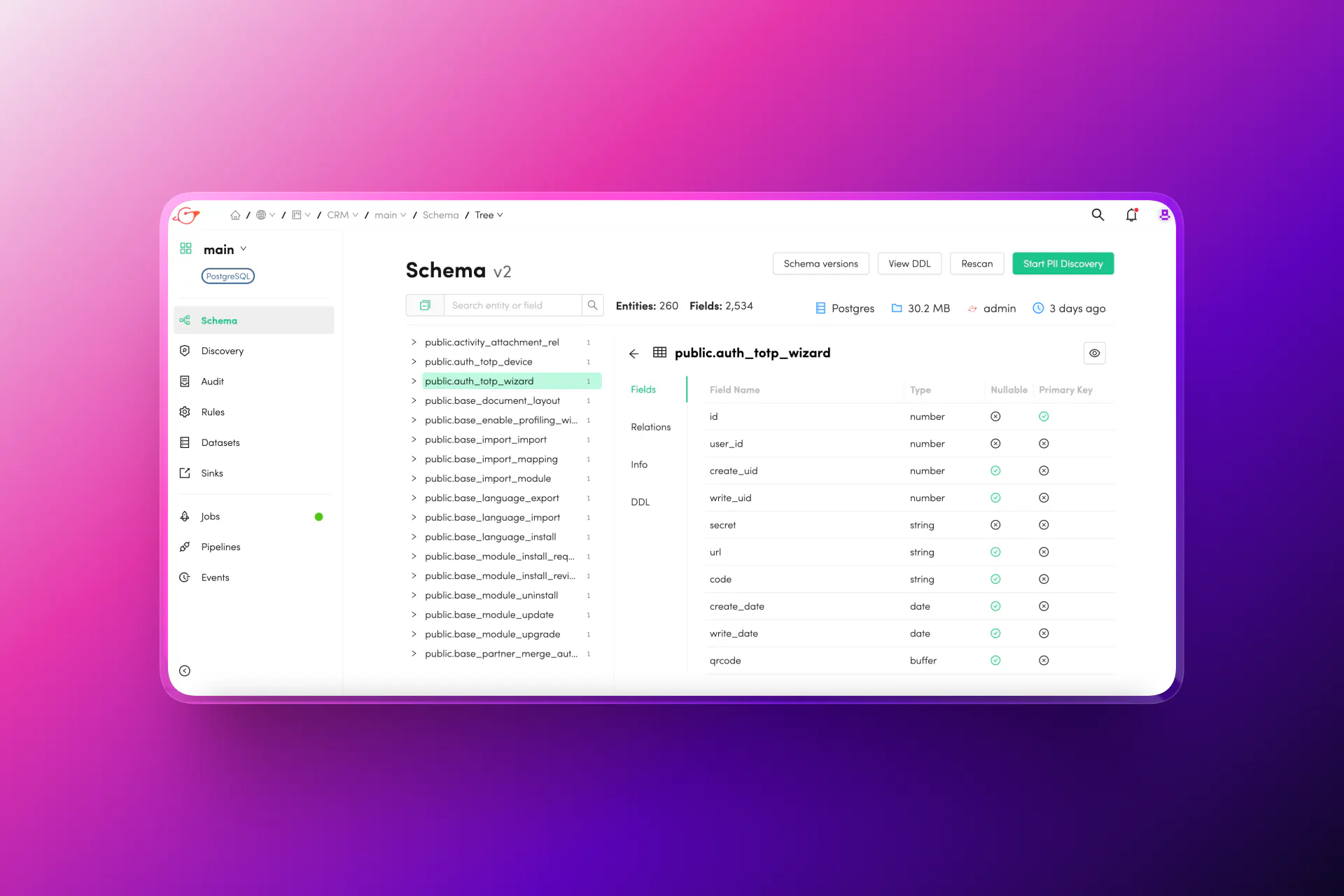Screen dimensions: 1344x896
Task: Open the notifications bell
Action: (x=1131, y=215)
